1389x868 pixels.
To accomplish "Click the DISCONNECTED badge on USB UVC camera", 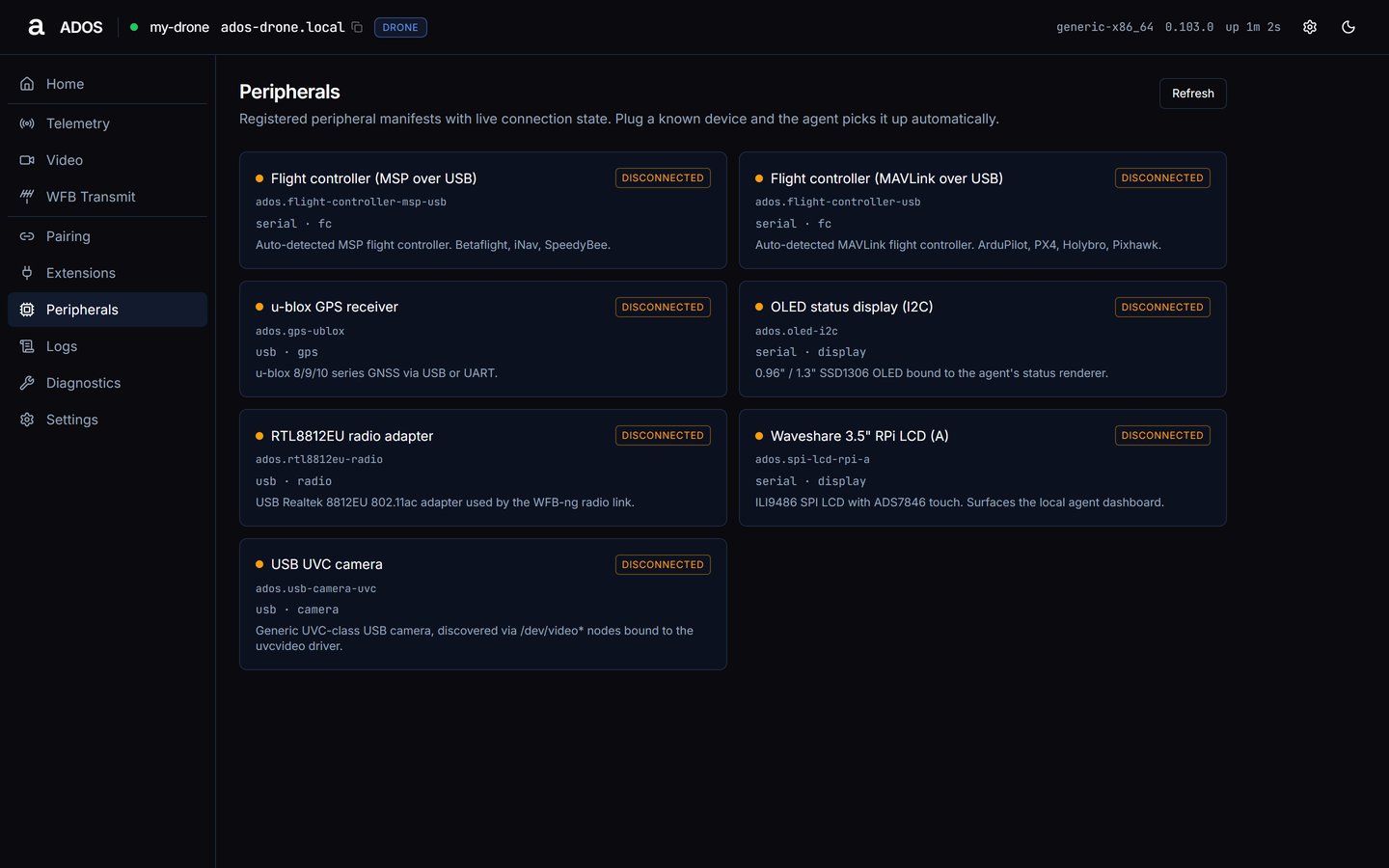I will pyautogui.click(x=663, y=564).
